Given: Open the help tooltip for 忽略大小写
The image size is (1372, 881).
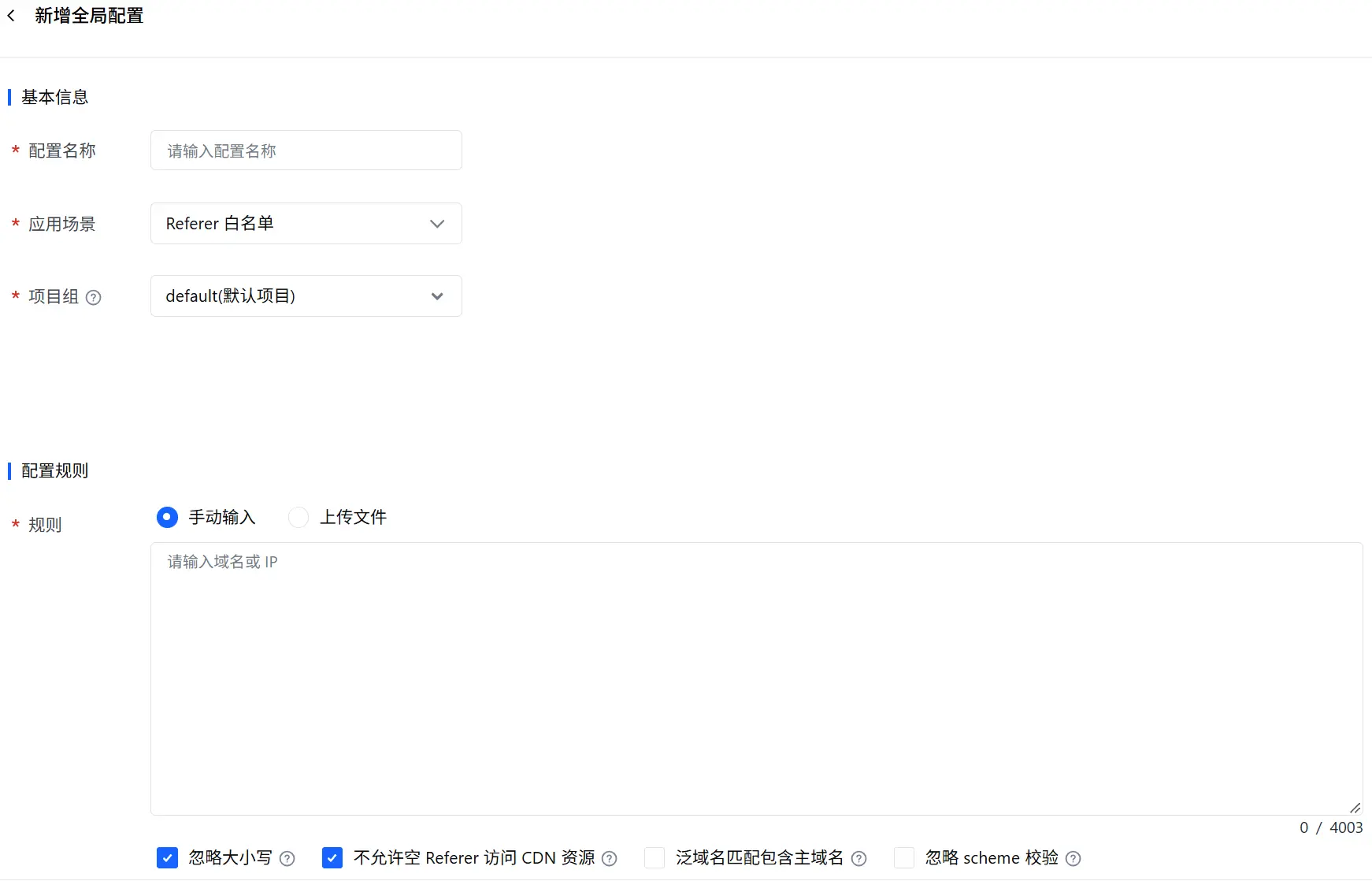Looking at the screenshot, I should (x=287, y=859).
